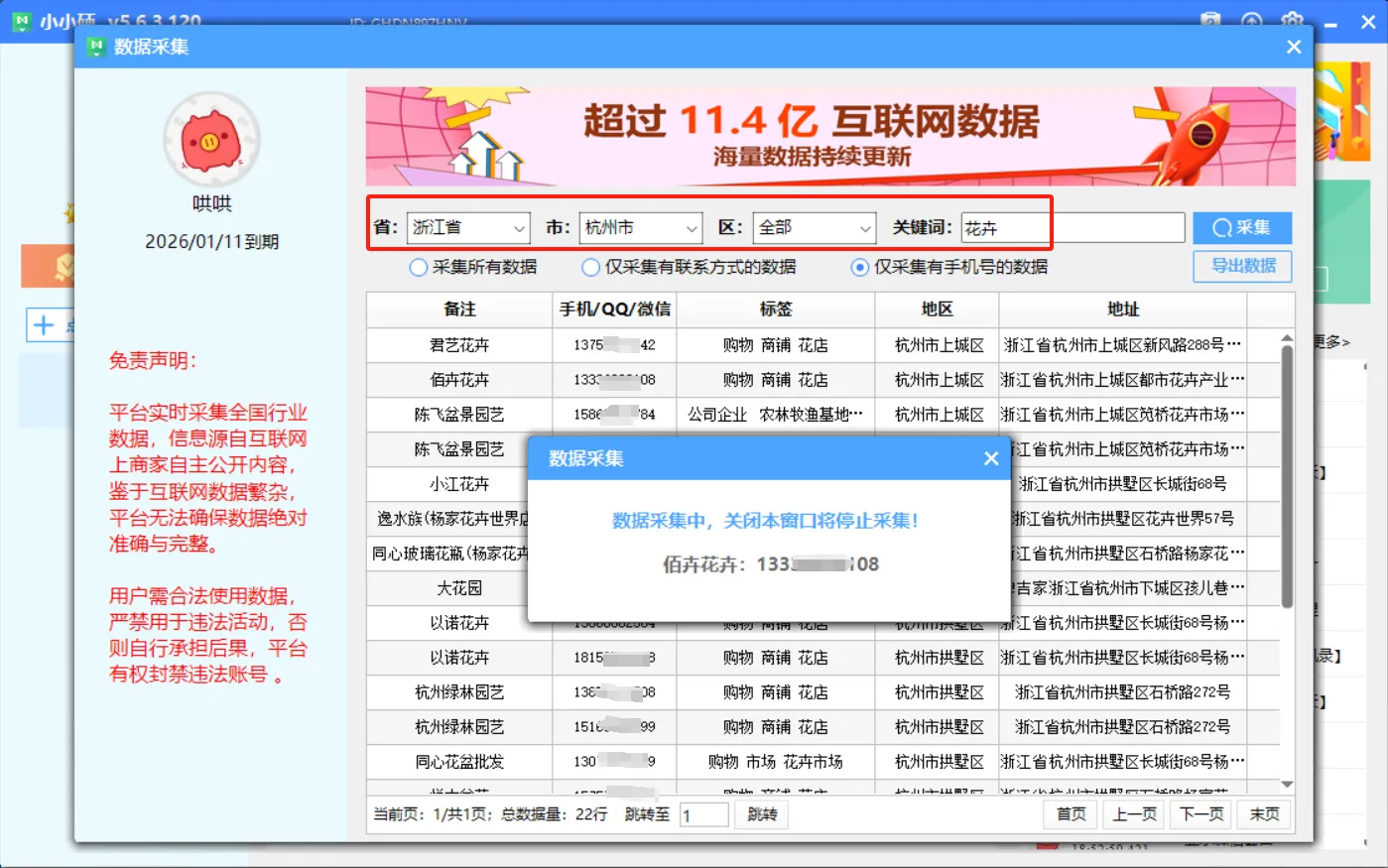Click the piggy avatar above 哄哄
This screenshot has width=1388, height=868.
(211, 138)
